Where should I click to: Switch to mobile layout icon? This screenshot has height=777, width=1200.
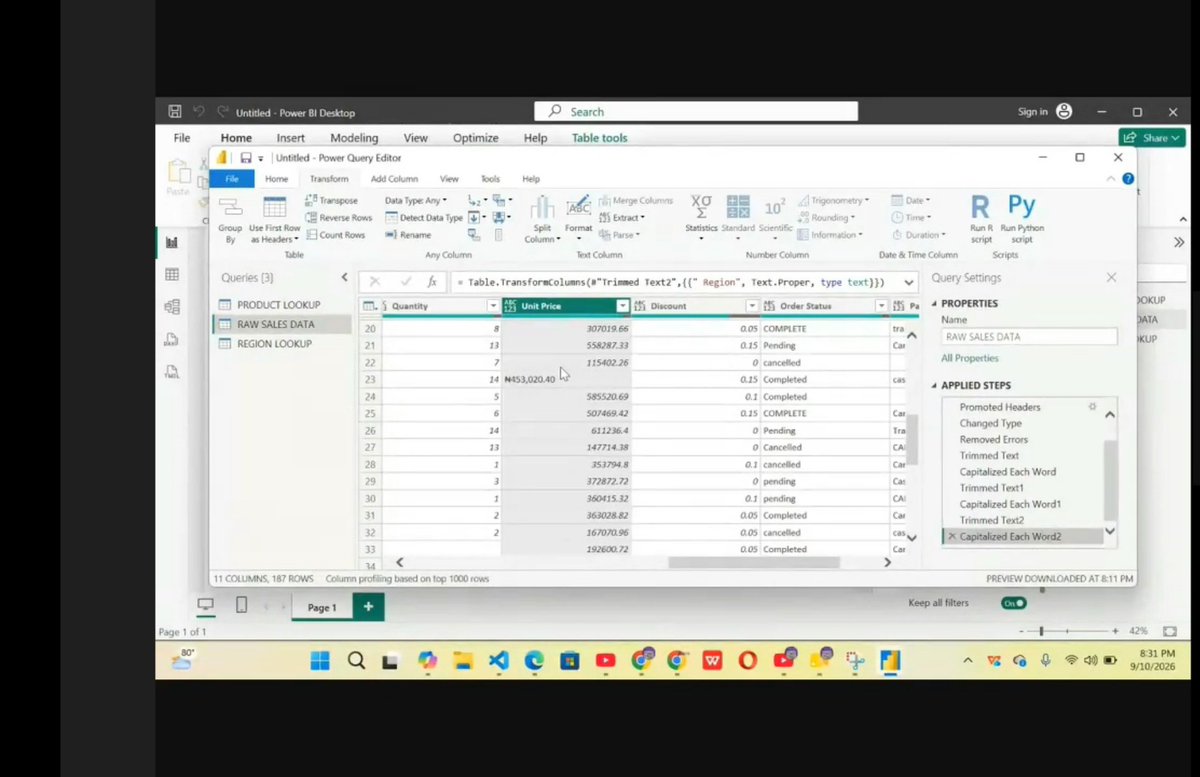coord(241,605)
